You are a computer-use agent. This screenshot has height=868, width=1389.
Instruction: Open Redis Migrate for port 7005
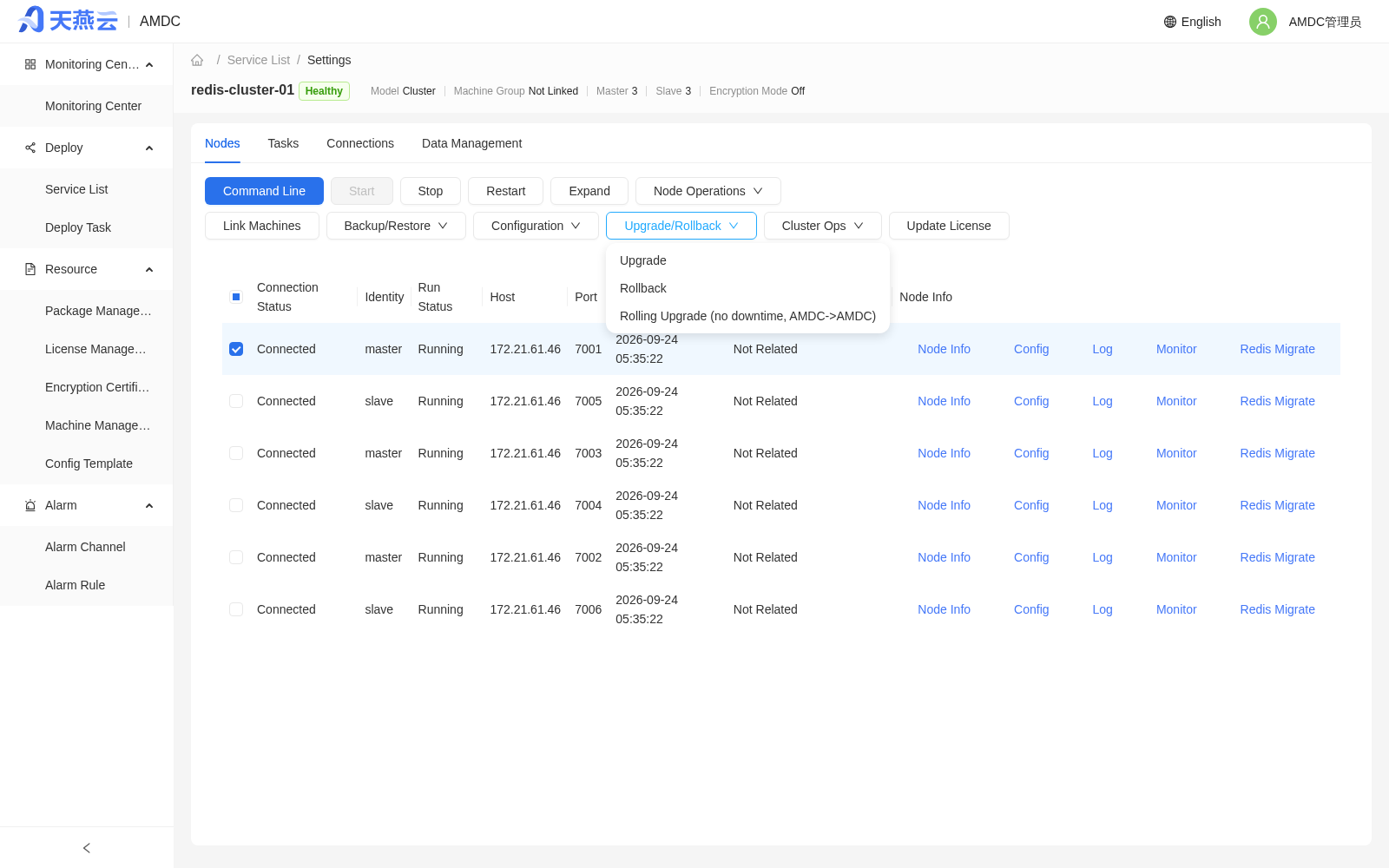pos(1277,401)
